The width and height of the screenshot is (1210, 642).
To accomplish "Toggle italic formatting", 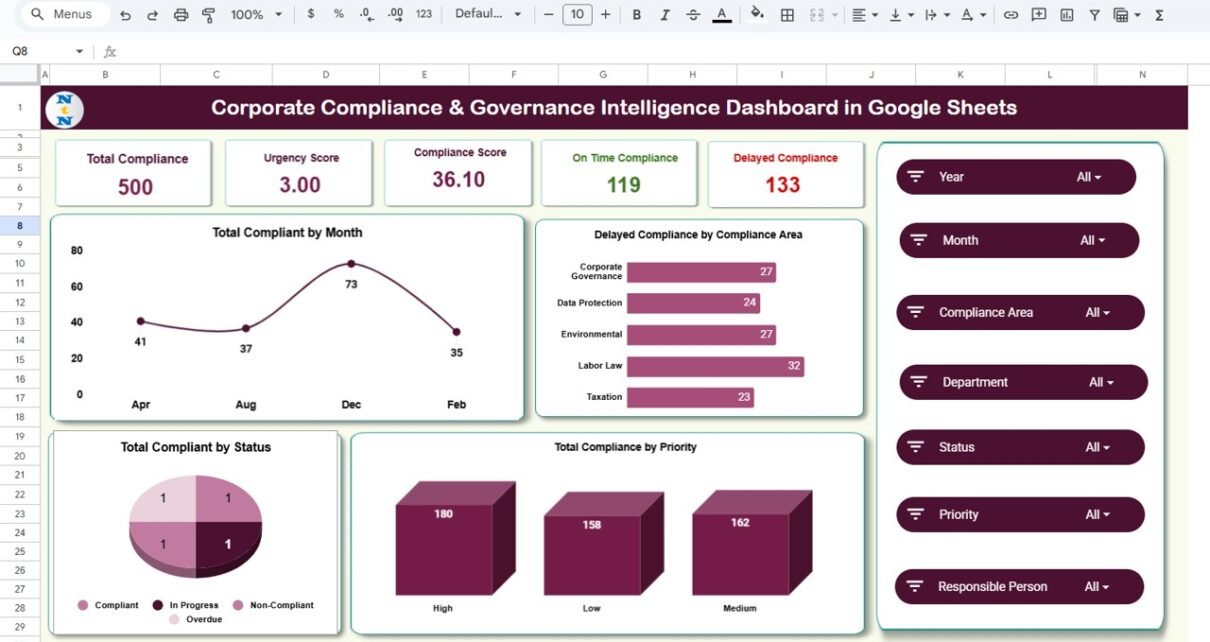I will pyautogui.click(x=664, y=15).
